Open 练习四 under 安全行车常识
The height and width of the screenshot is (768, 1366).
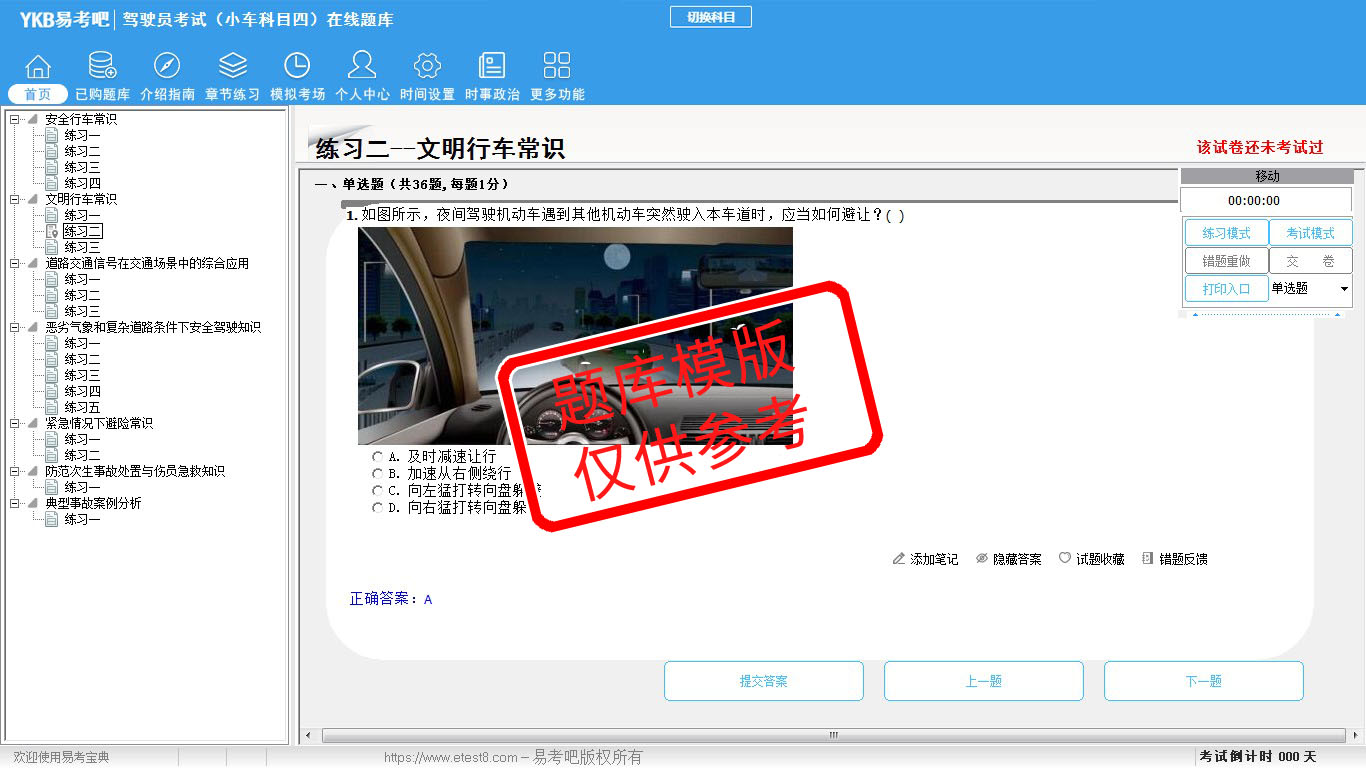coord(82,184)
